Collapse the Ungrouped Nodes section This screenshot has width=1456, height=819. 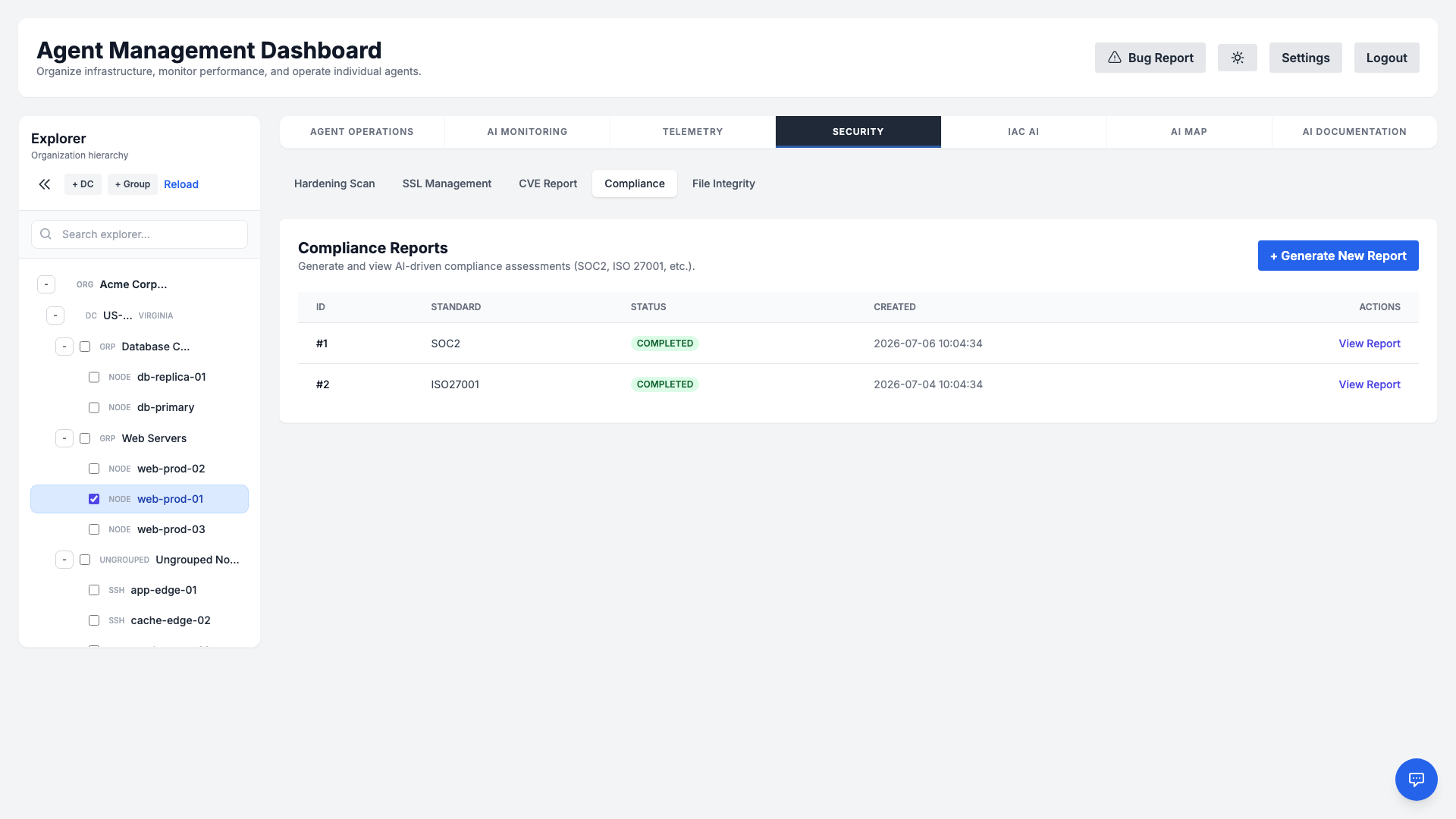coord(64,560)
